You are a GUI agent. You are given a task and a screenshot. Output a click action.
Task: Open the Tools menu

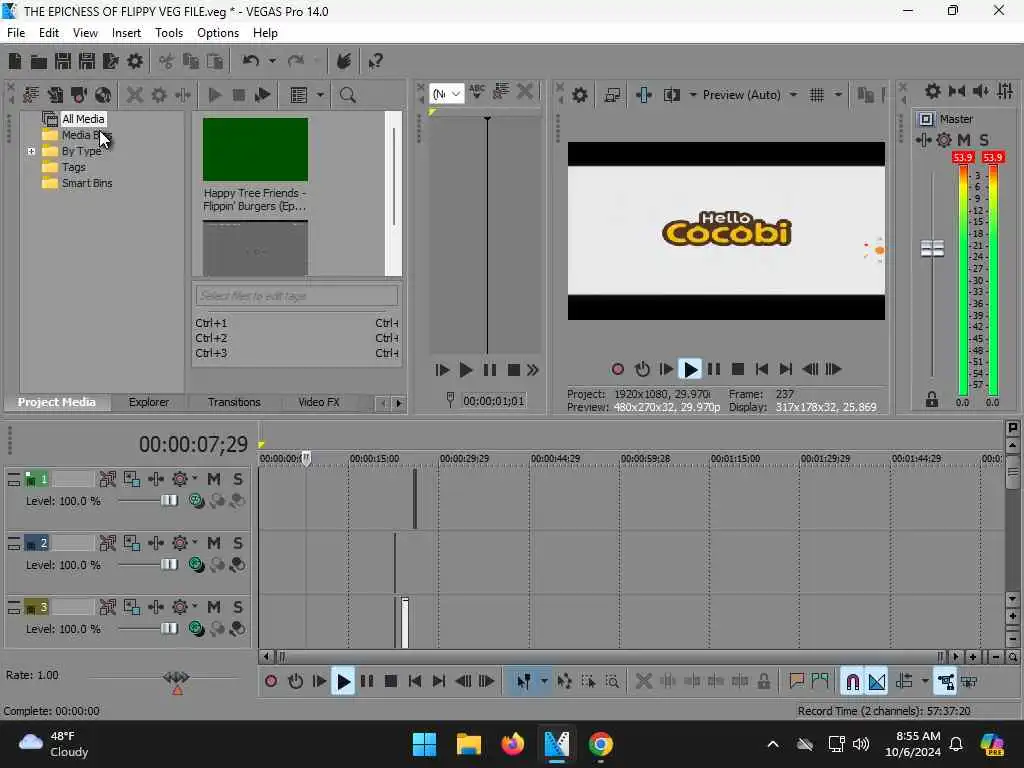(168, 33)
